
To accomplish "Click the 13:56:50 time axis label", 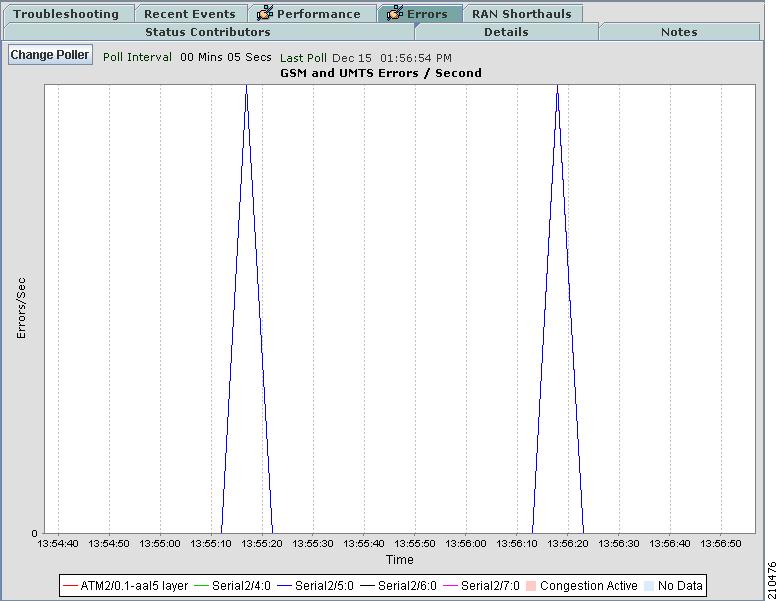I will (721, 543).
